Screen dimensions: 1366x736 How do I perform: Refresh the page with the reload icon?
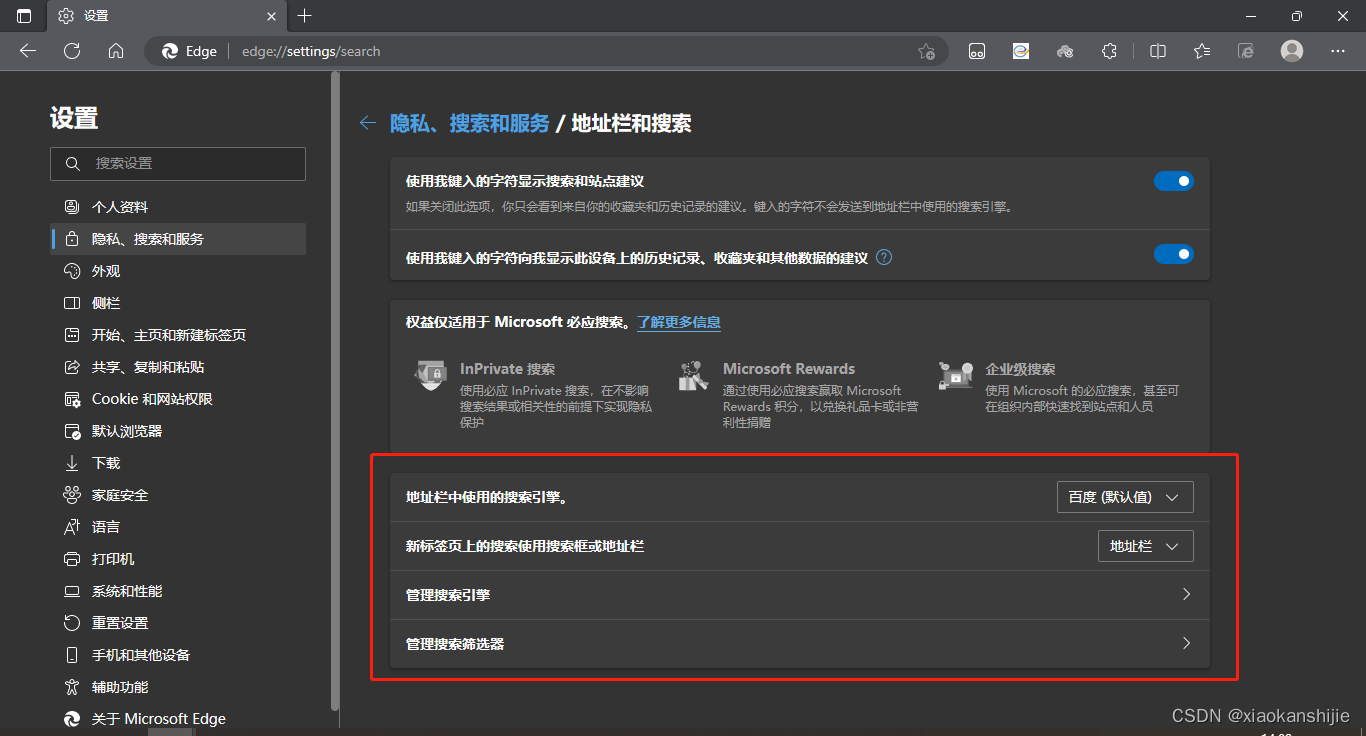72,51
